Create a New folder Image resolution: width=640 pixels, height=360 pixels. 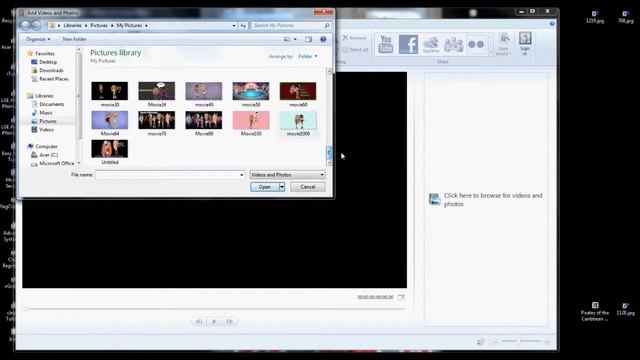74,39
